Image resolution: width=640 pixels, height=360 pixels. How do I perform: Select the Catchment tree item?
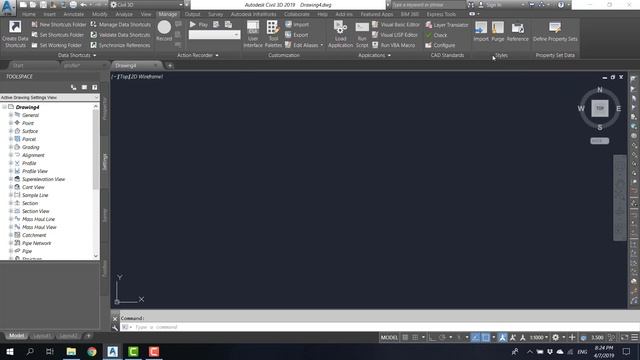34,235
